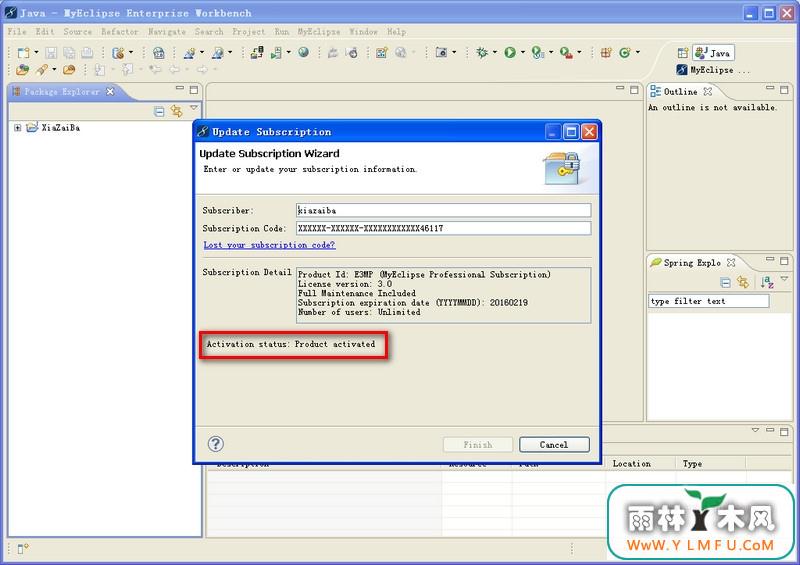Toggle alphabetical sort in Spring Explorer
800x565 pixels.
(767, 282)
